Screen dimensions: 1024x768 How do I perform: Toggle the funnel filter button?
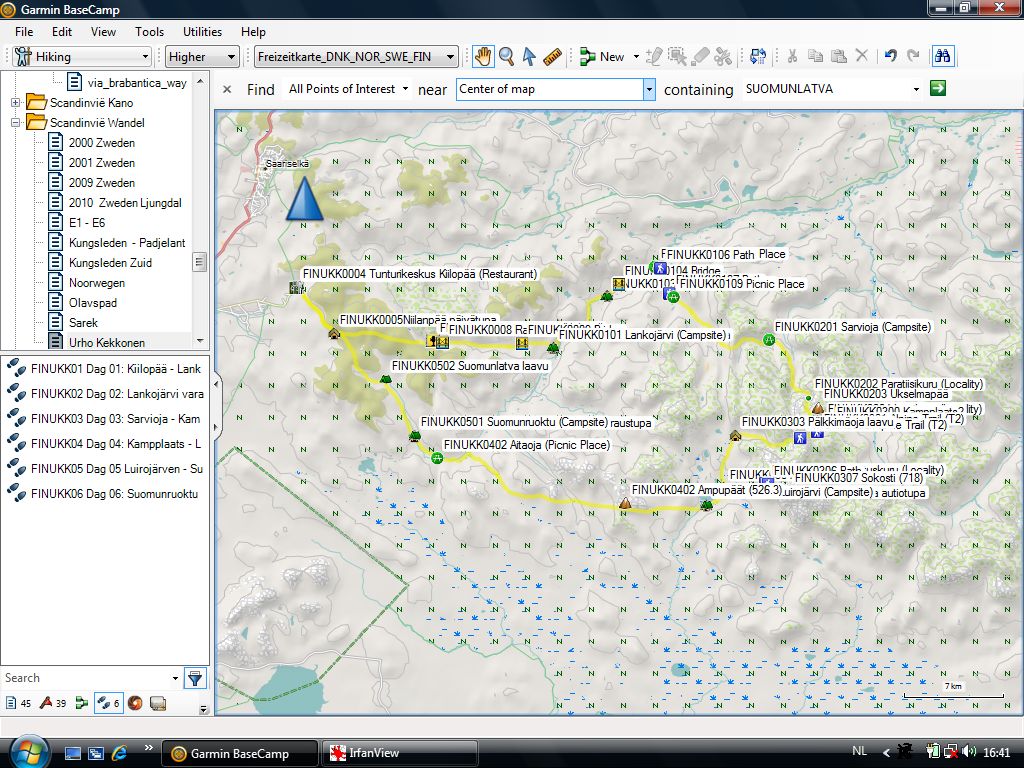click(195, 679)
